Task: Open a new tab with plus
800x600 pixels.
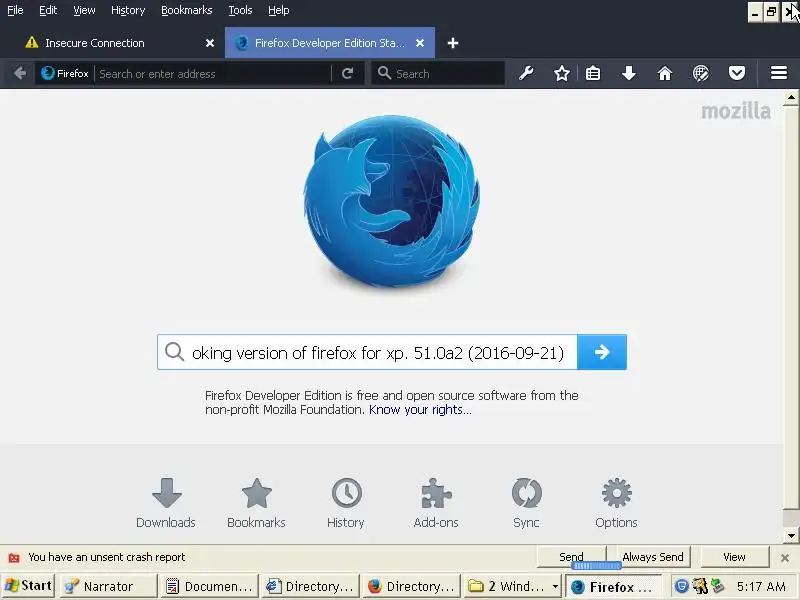Action: pos(453,43)
